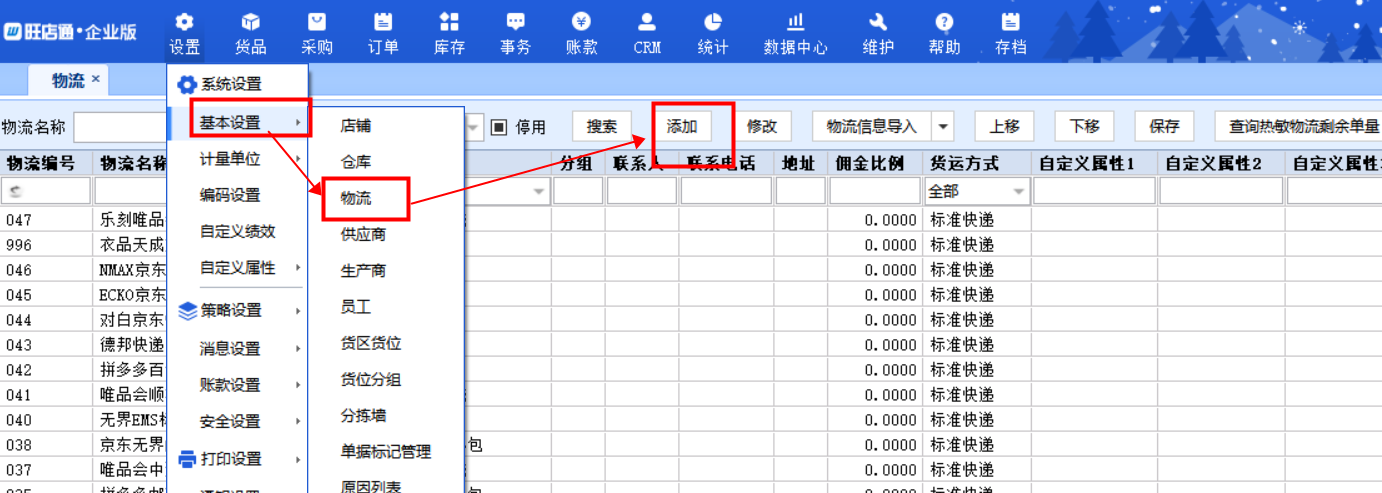Open the 账款 accounts icon
This screenshot has height=493, width=1382.
click(x=581, y=23)
